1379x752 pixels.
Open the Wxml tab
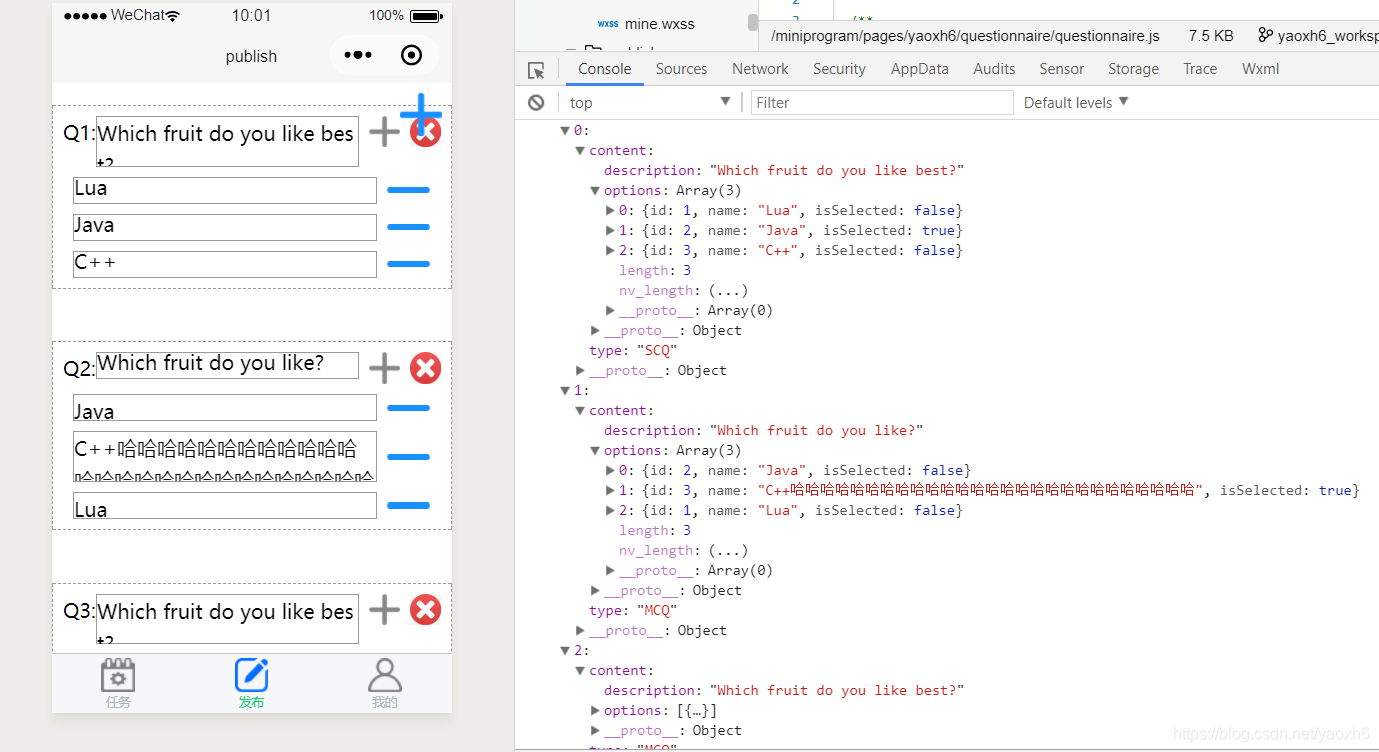[x=1260, y=69]
